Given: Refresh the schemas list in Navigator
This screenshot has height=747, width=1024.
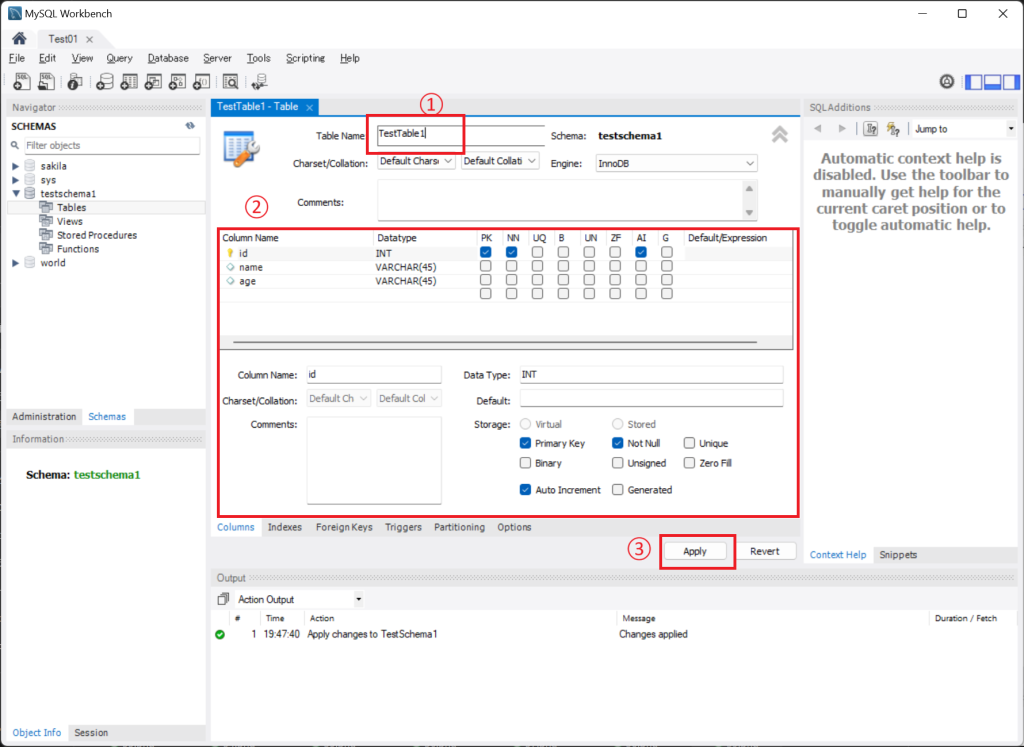Looking at the screenshot, I should [190, 127].
